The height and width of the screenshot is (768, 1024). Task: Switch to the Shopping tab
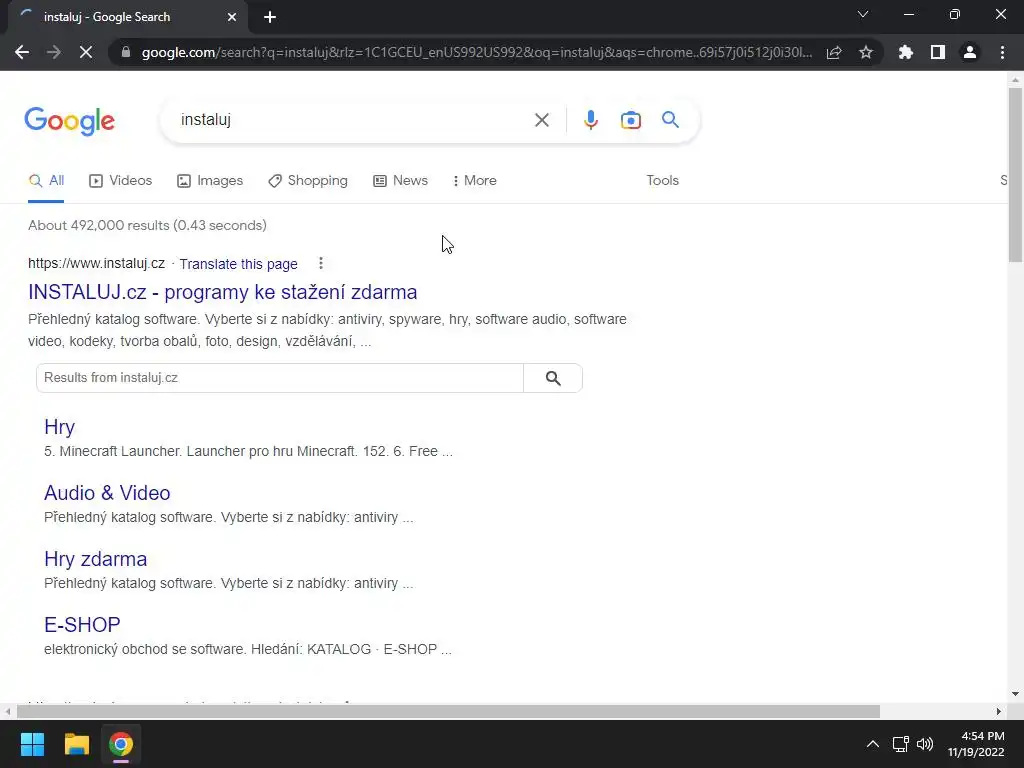point(308,181)
